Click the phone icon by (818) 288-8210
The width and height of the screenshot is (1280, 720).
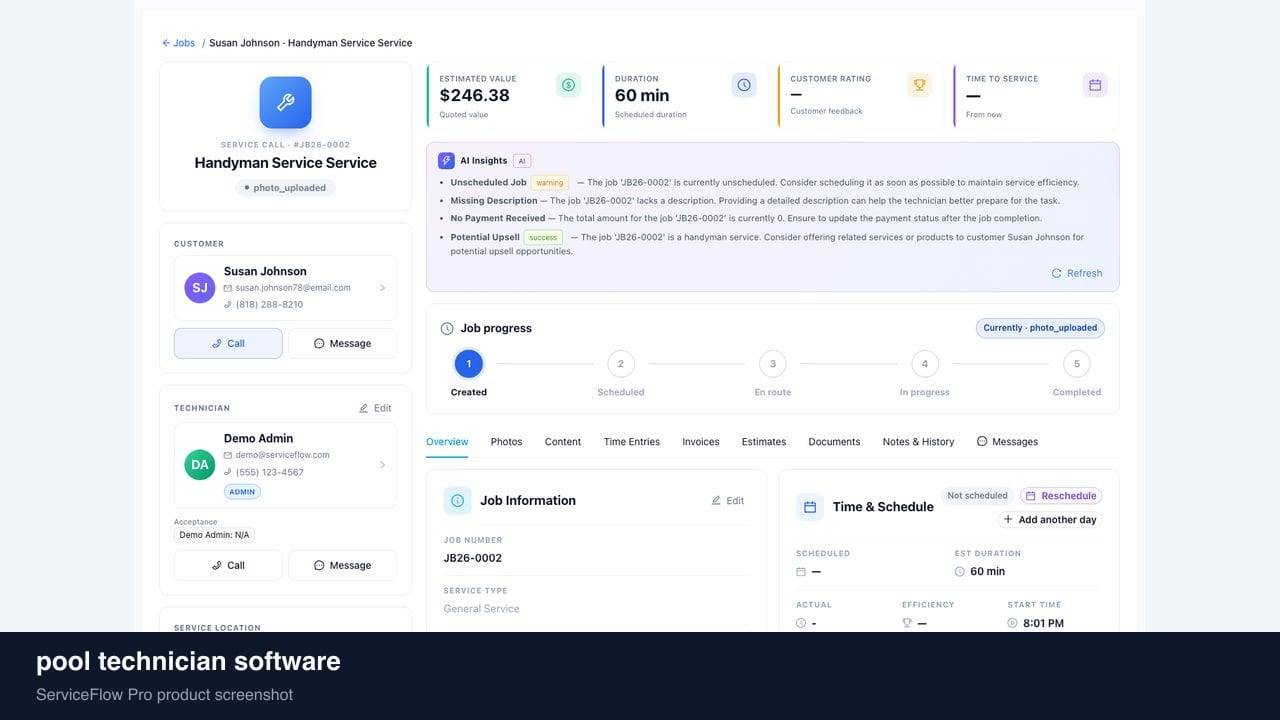[228, 305]
